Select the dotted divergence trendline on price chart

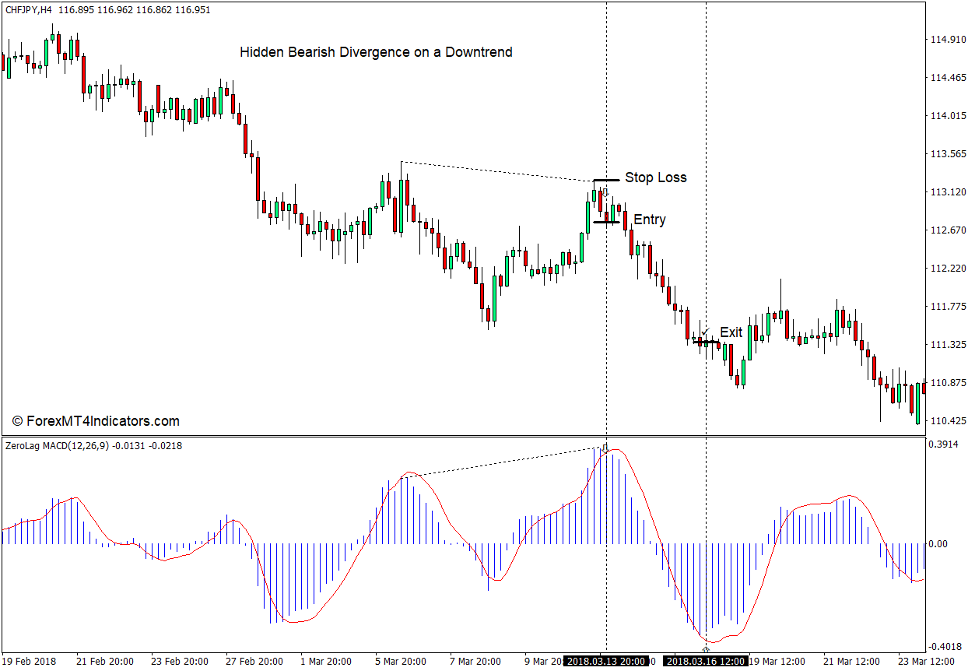(500, 170)
